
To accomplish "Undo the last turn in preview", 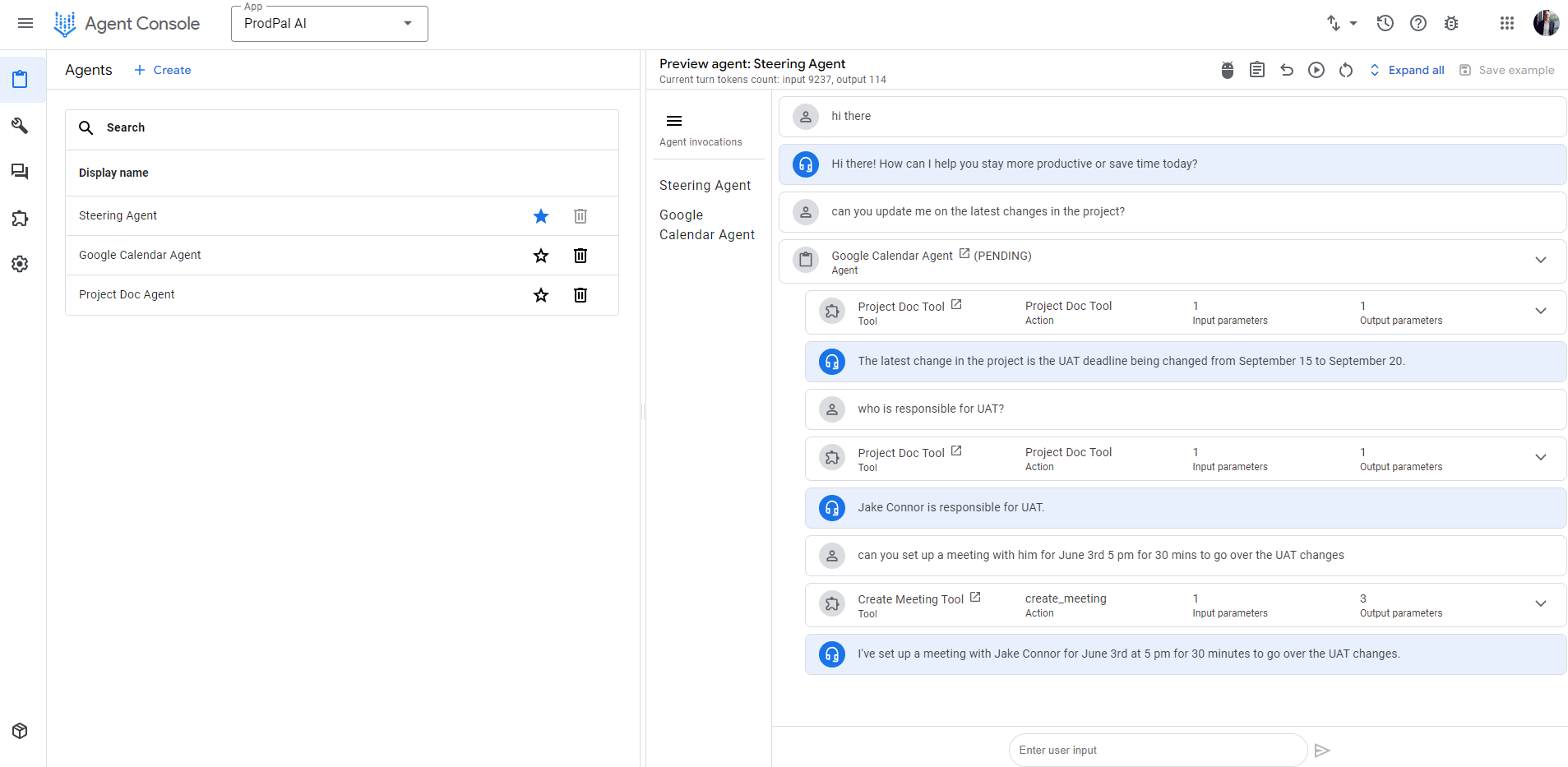I will pyautogui.click(x=1287, y=70).
